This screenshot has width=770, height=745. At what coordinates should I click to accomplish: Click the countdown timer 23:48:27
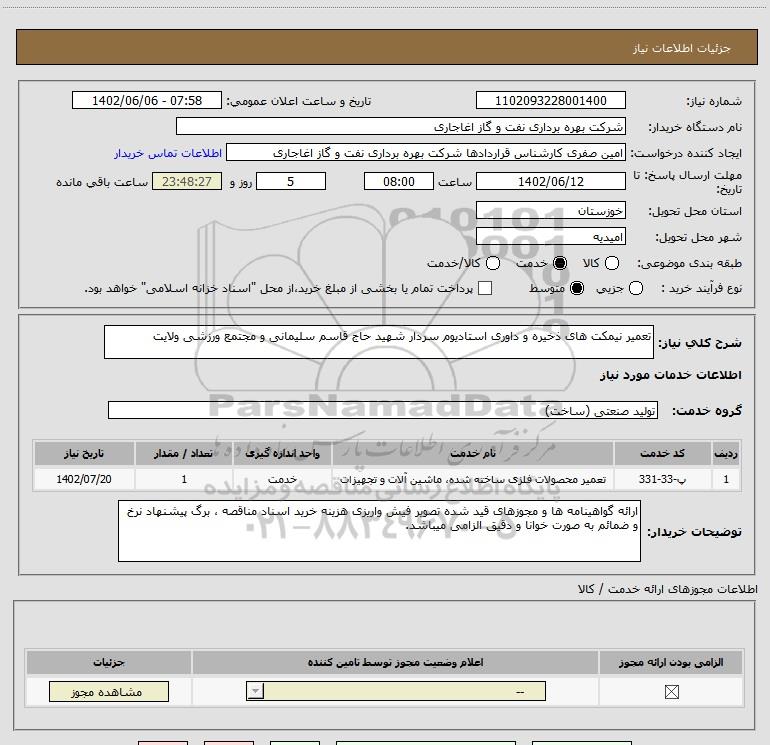click(187, 181)
